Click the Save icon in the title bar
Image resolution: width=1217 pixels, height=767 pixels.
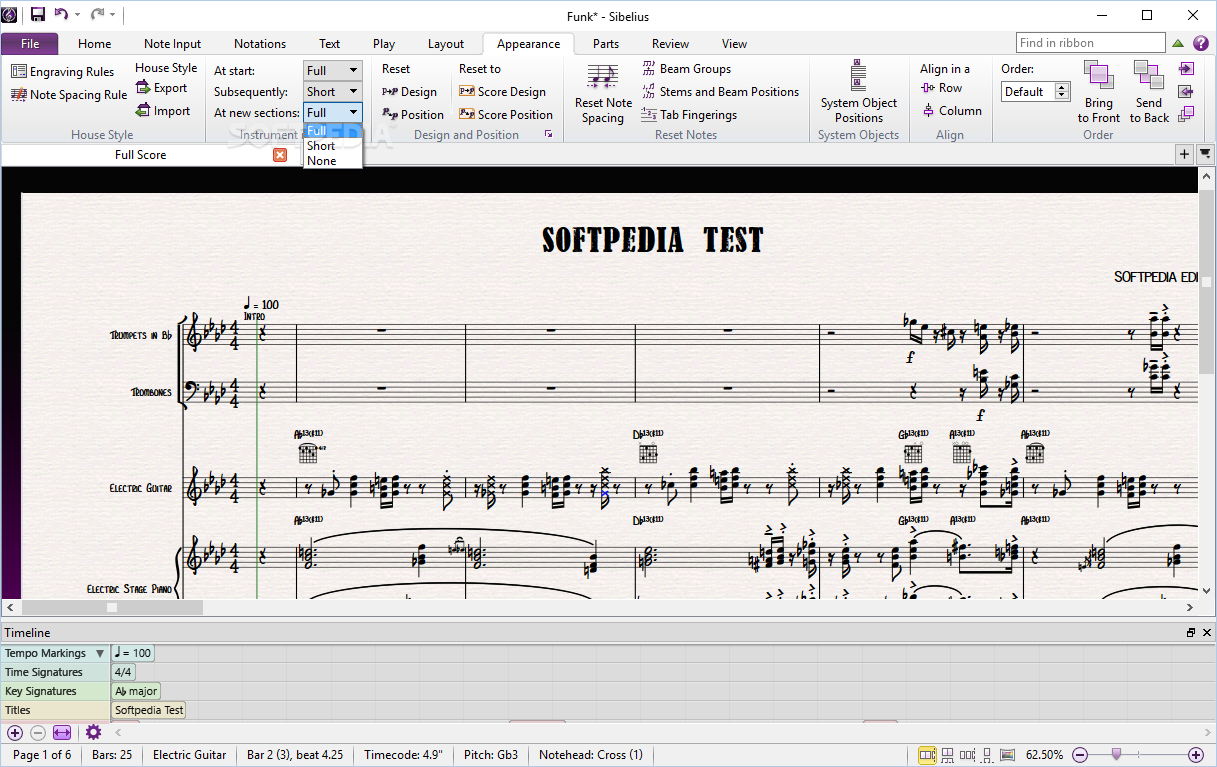click(x=37, y=14)
